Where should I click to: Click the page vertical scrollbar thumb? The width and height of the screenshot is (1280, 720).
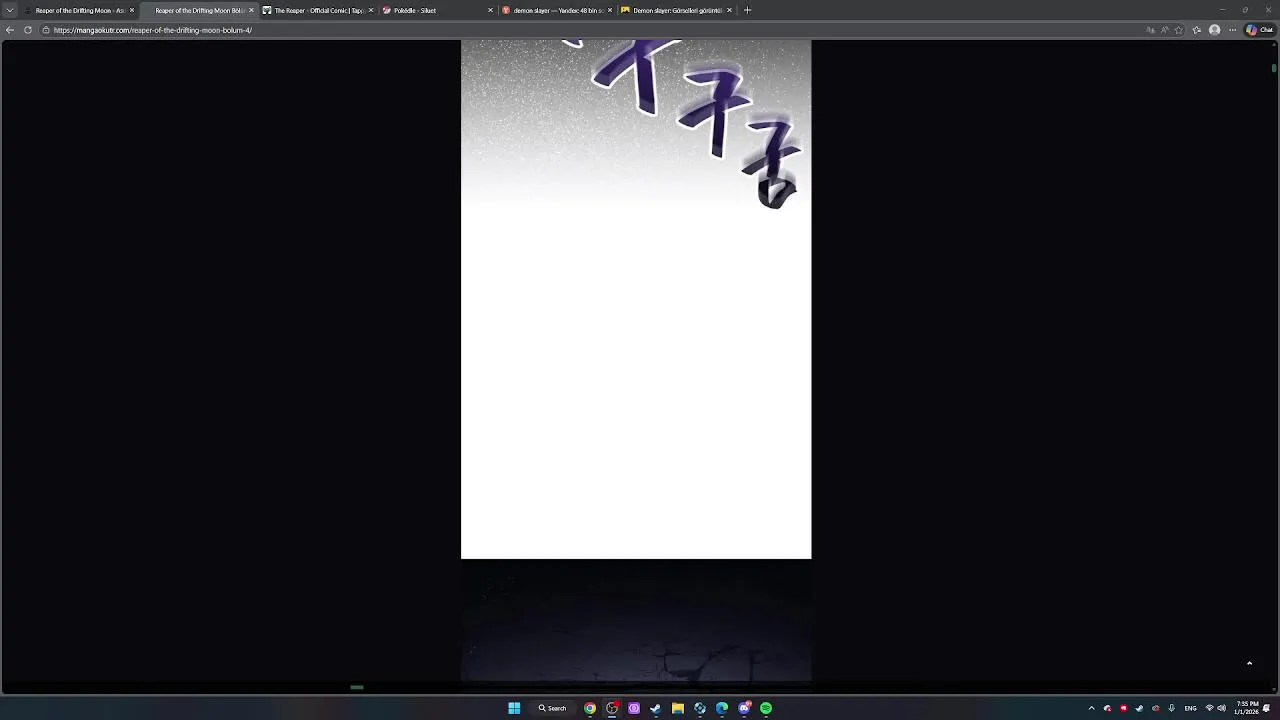pos(1274,68)
